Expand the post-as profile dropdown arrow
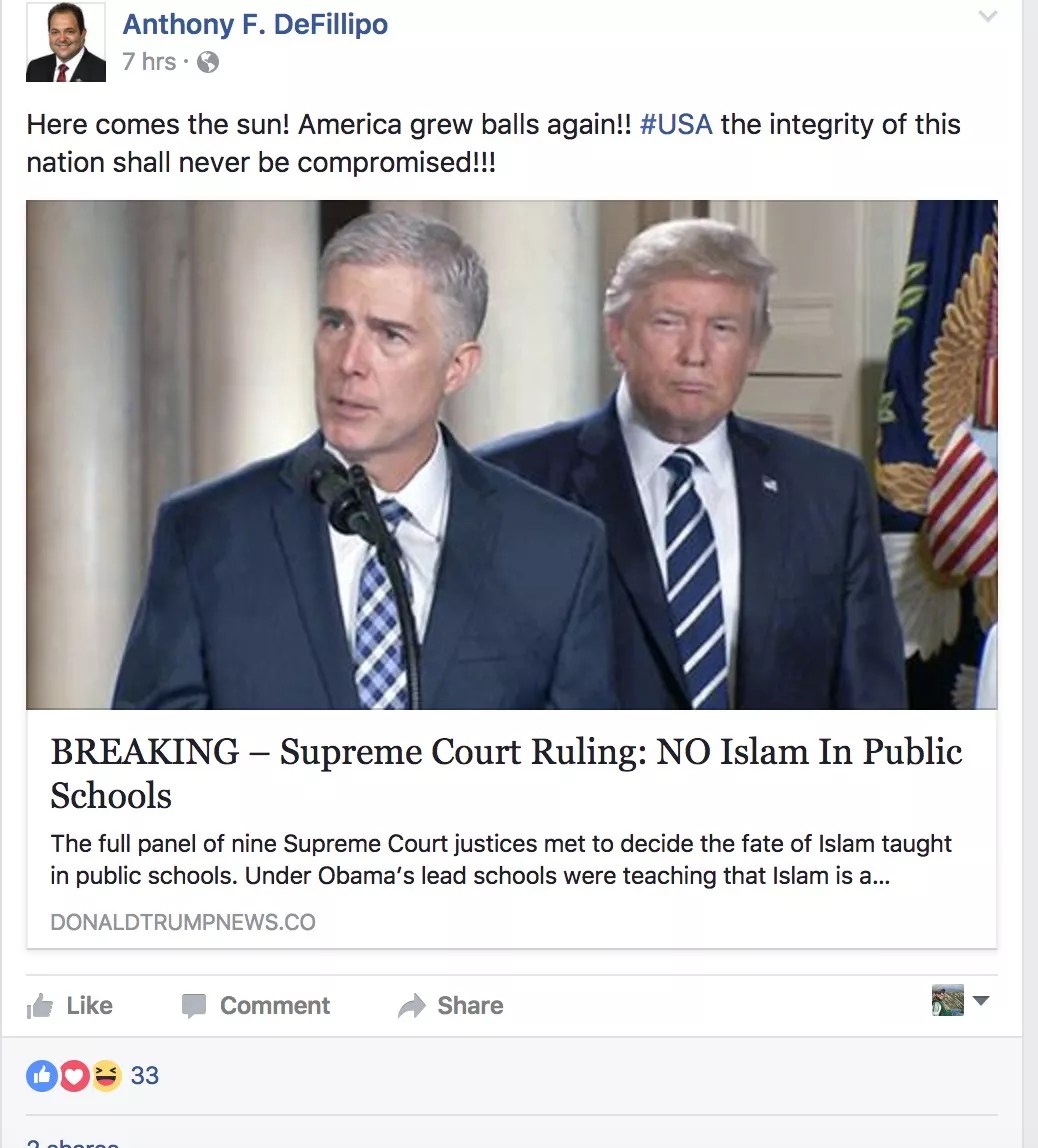This screenshot has height=1148, width=1038. pos(981,1000)
